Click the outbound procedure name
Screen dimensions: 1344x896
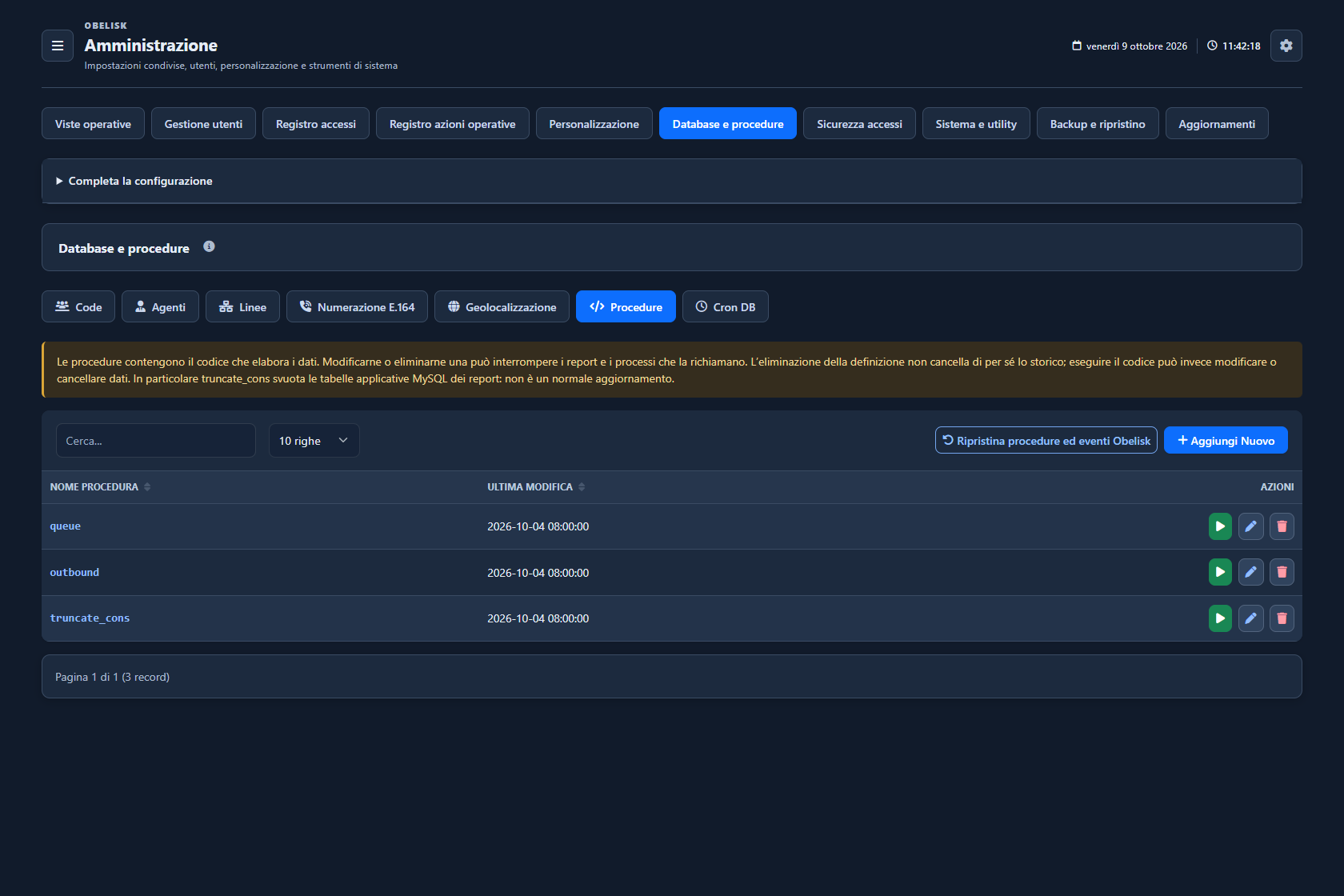(74, 572)
